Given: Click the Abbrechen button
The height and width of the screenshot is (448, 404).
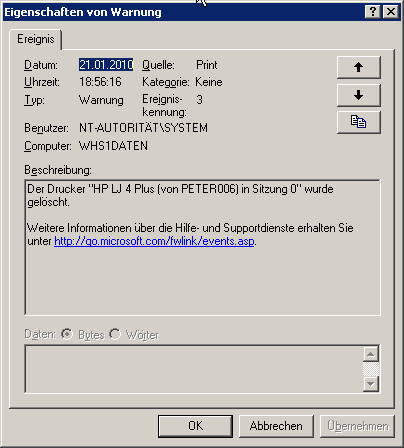Looking at the screenshot, I should [276, 426].
